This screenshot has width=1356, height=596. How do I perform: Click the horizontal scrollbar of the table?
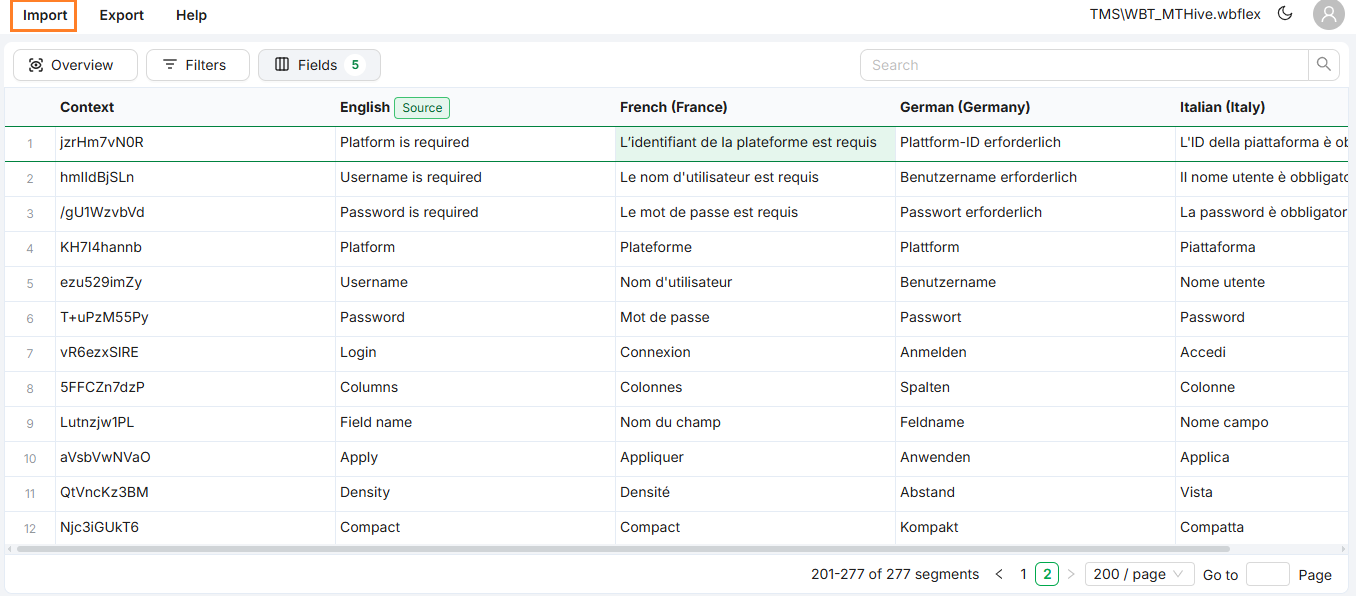point(622,549)
